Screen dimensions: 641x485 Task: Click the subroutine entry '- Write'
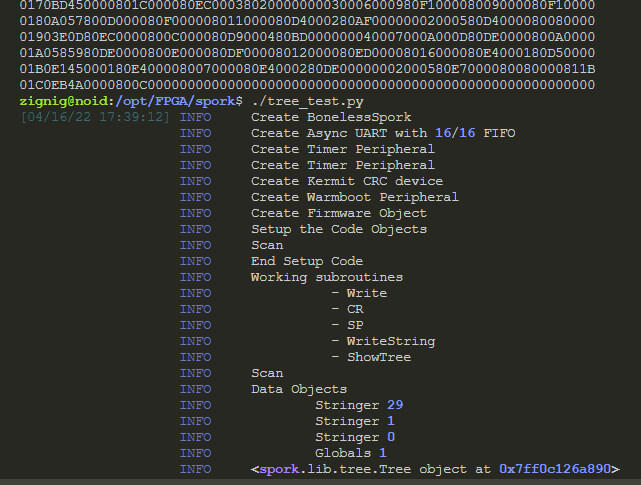coord(359,293)
